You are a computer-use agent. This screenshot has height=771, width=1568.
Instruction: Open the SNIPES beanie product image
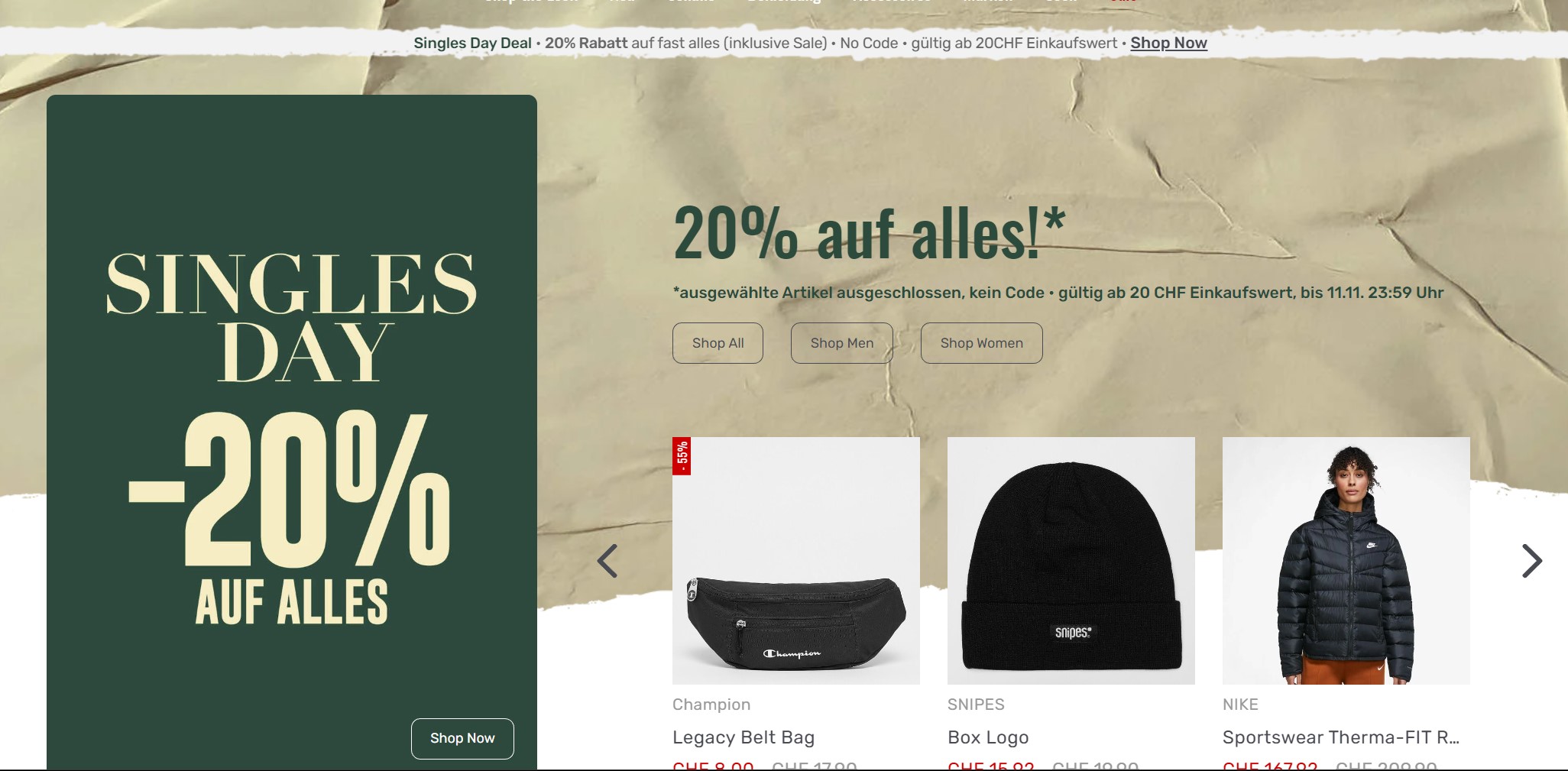[x=1071, y=561]
